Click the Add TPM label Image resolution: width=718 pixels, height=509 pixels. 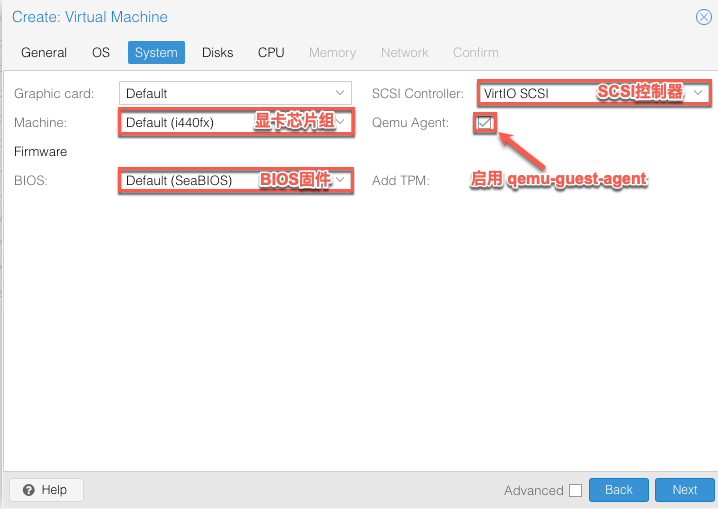(401, 181)
